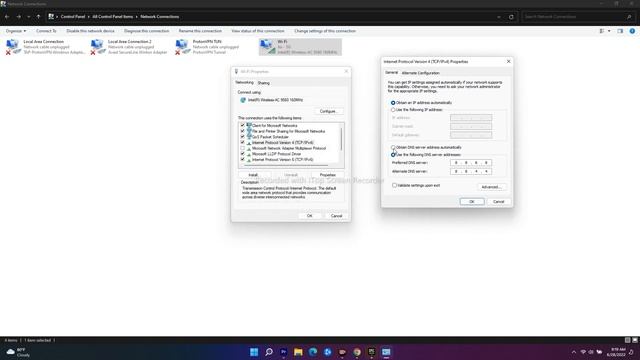The image size is (640, 360).
Task: Toggle Internet Protocol Version 4 checkbox
Action: point(242,142)
